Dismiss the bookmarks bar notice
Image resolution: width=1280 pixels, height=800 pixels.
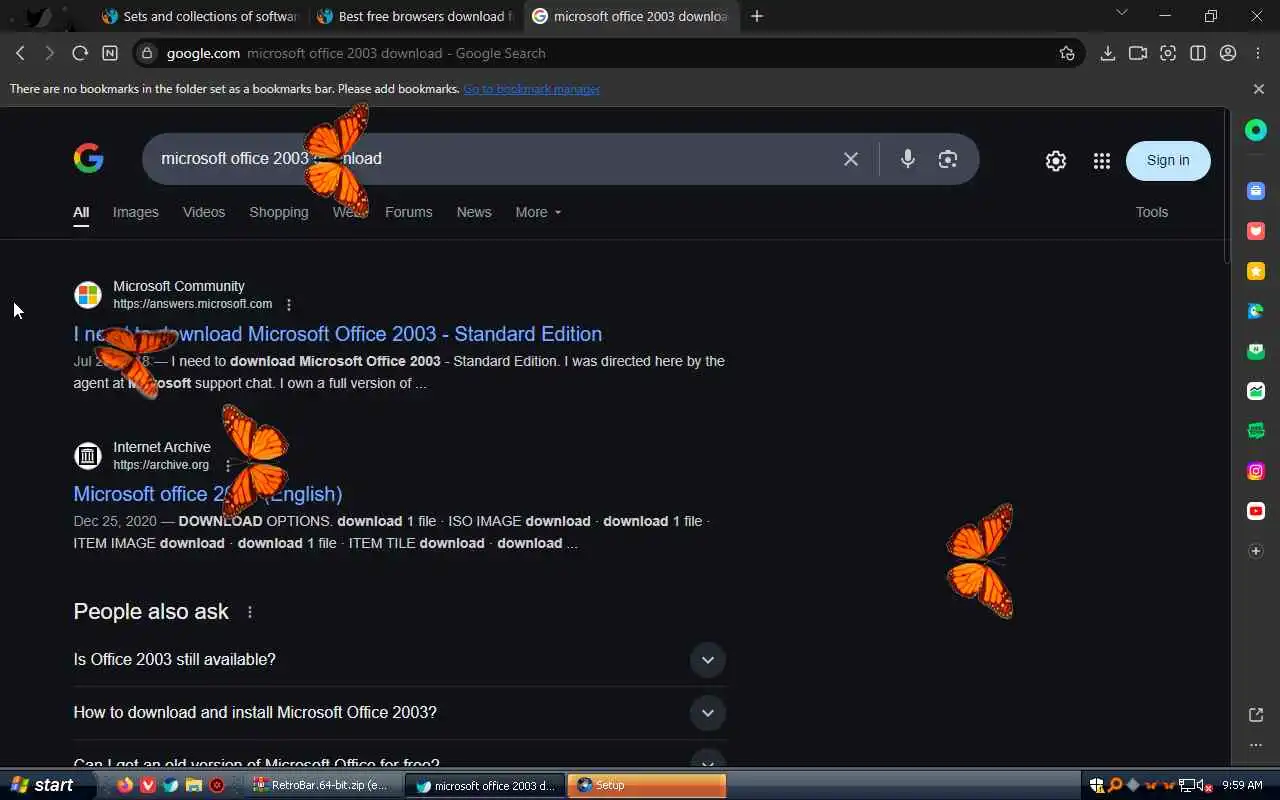[1259, 89]
